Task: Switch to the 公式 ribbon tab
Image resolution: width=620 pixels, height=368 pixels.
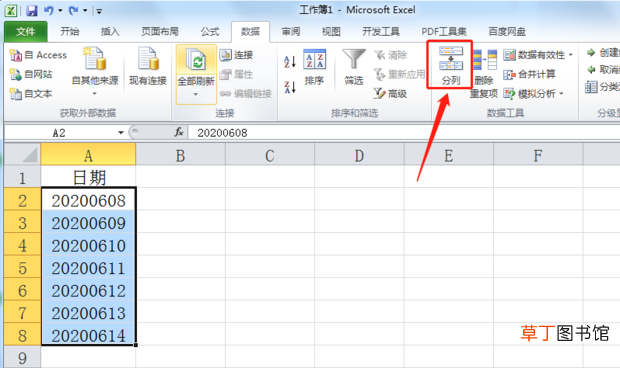Action: 210,32
